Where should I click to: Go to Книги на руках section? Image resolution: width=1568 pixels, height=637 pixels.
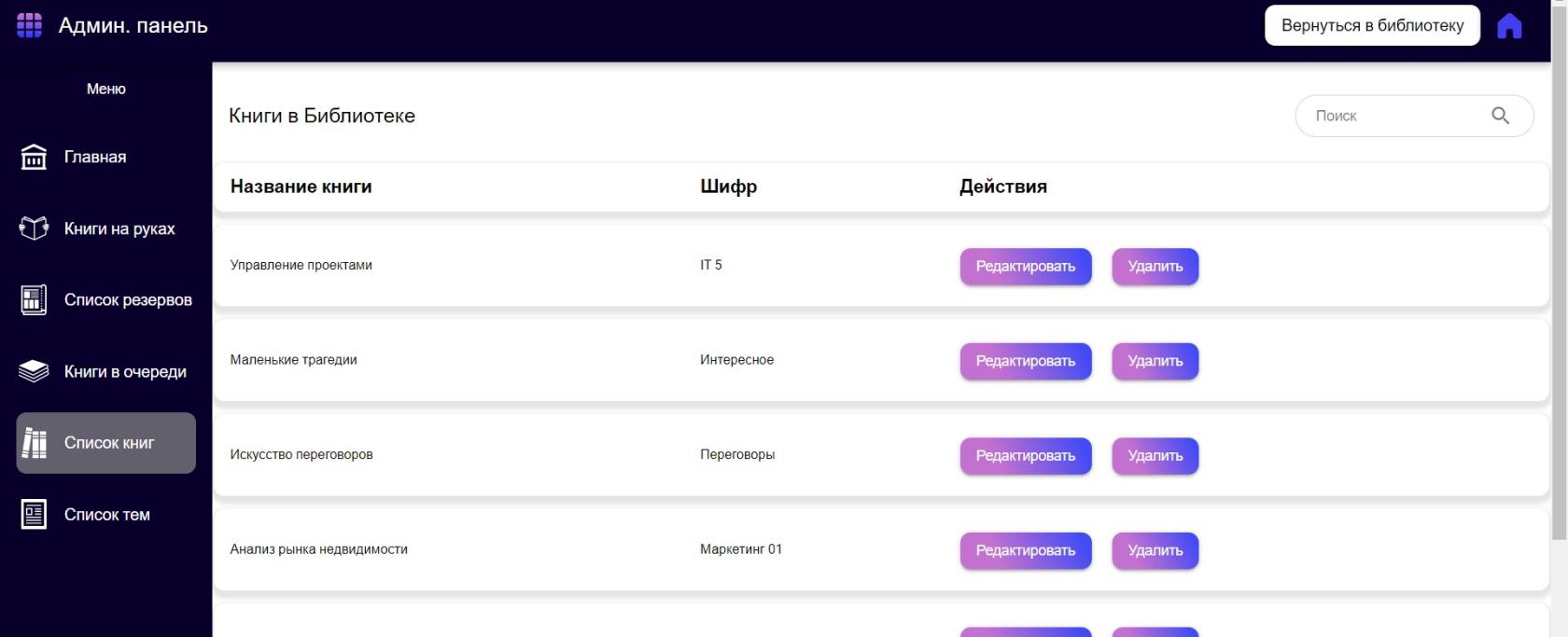click(119, 228)
